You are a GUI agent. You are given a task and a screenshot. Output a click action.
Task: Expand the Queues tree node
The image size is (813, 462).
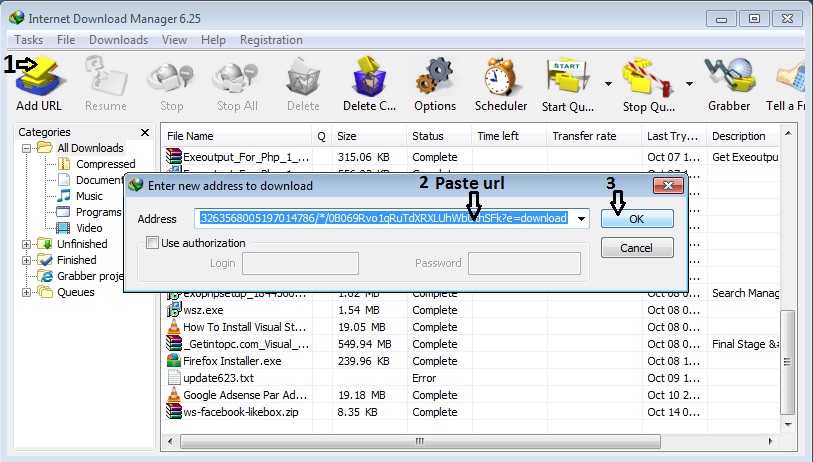(26, 292)
